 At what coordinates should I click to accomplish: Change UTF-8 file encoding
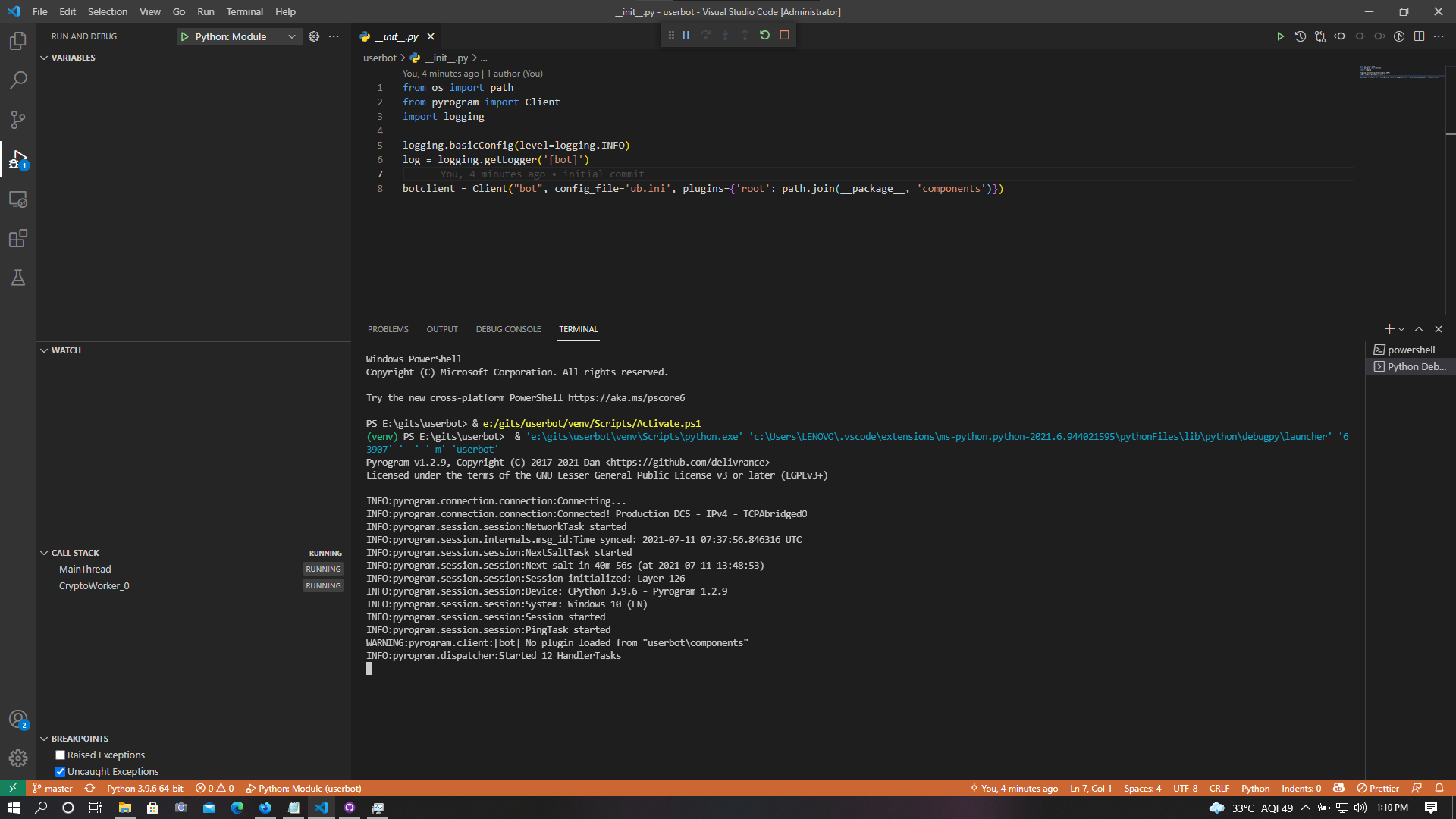click(1185, 788)
